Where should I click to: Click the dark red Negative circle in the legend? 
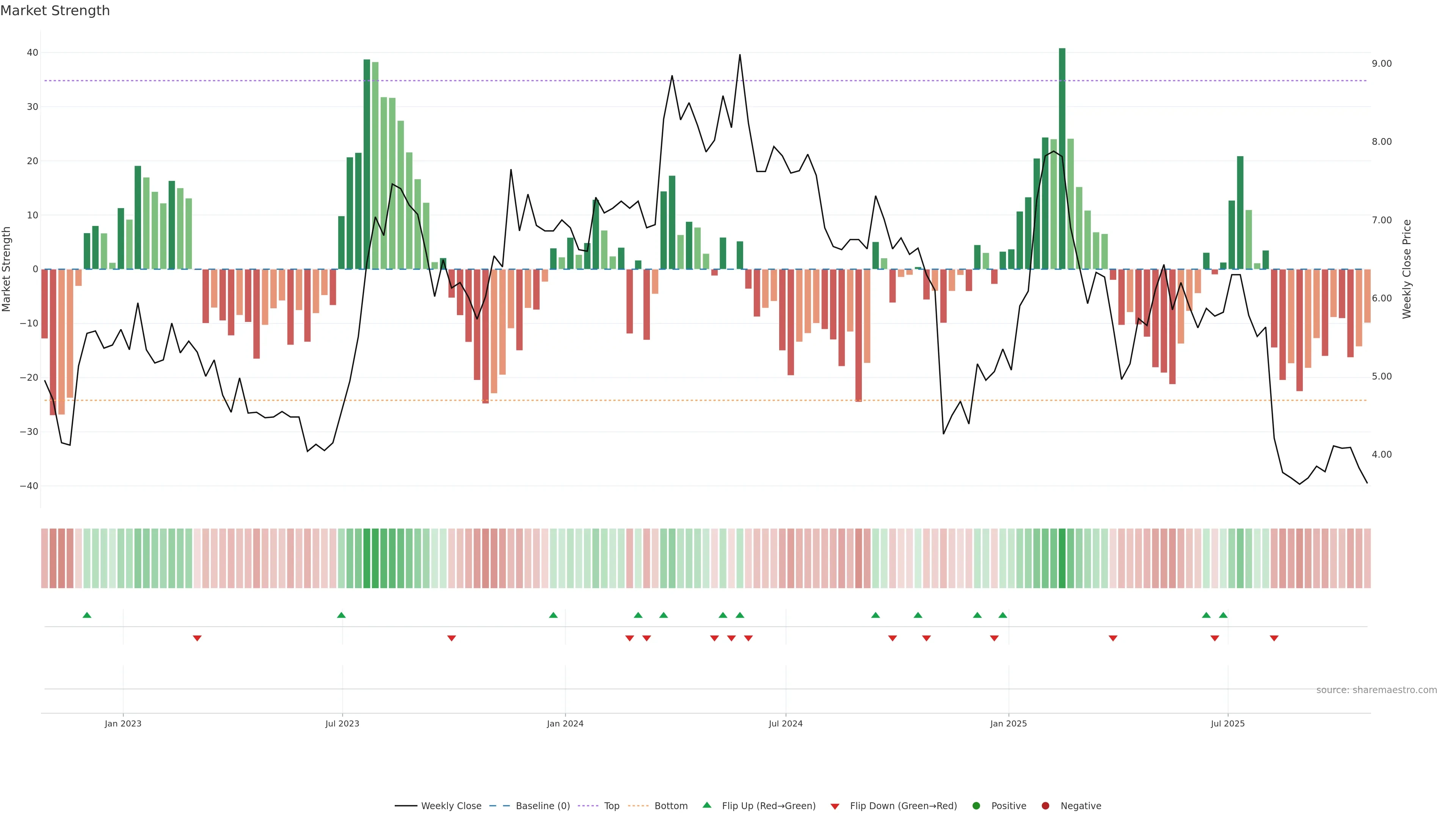click(x=1045, y=806)
